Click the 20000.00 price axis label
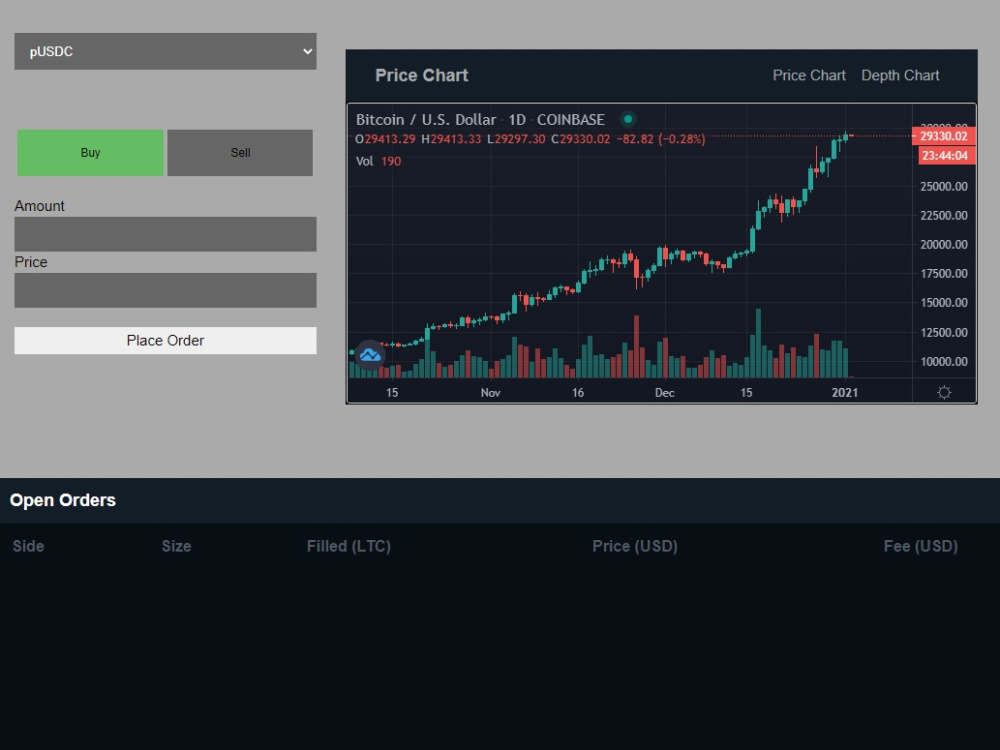The height and width of the screenshot is (750, 1000). (x=943, y=245)
